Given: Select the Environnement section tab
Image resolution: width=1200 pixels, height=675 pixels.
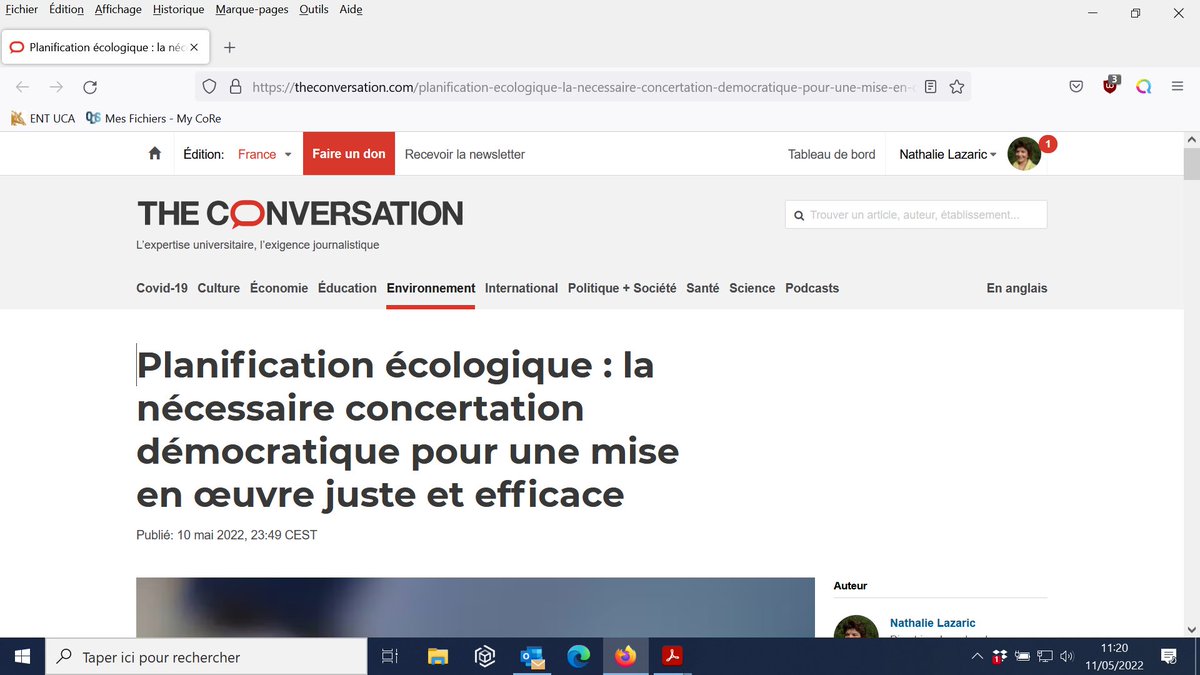Looking at the screenshot, I should pos(431,288).
